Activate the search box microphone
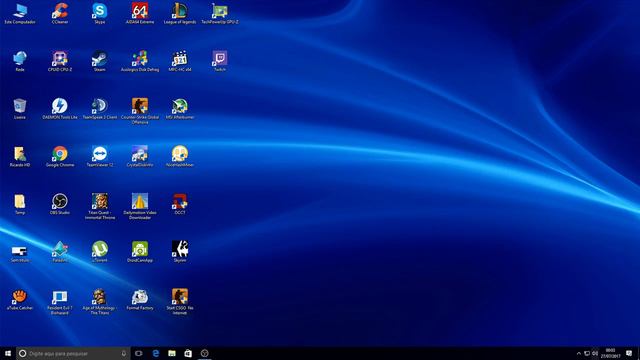 point(124,353)
